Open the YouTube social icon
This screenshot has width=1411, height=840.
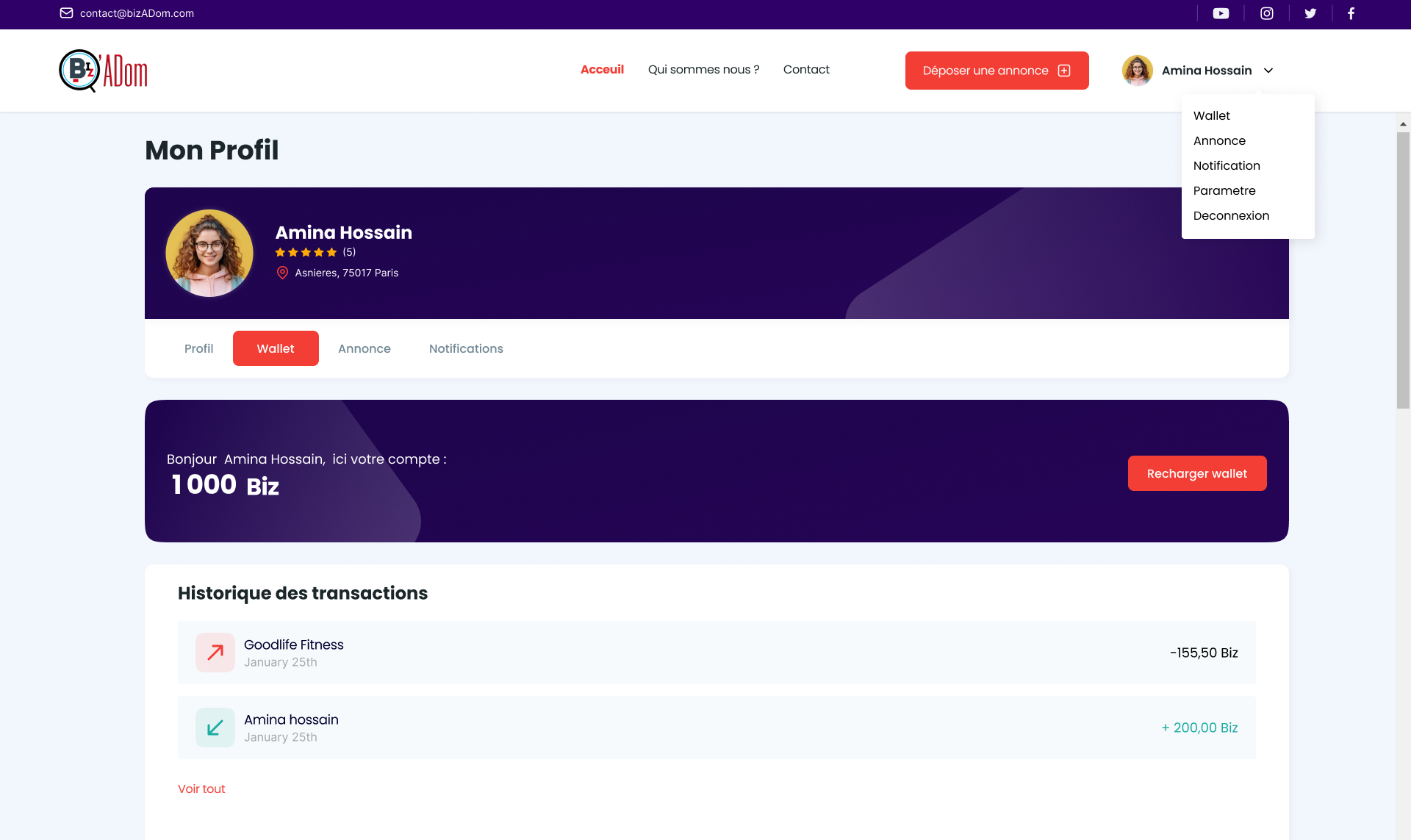click(x=1221, y=13)
